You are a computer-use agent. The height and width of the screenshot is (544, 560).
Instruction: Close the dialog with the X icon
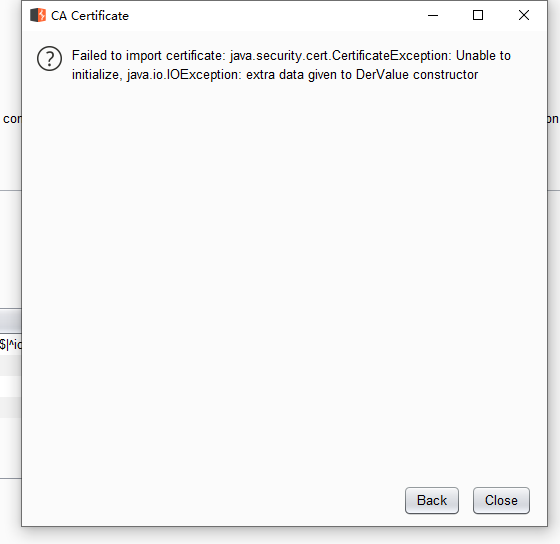(x=524, y=15)
